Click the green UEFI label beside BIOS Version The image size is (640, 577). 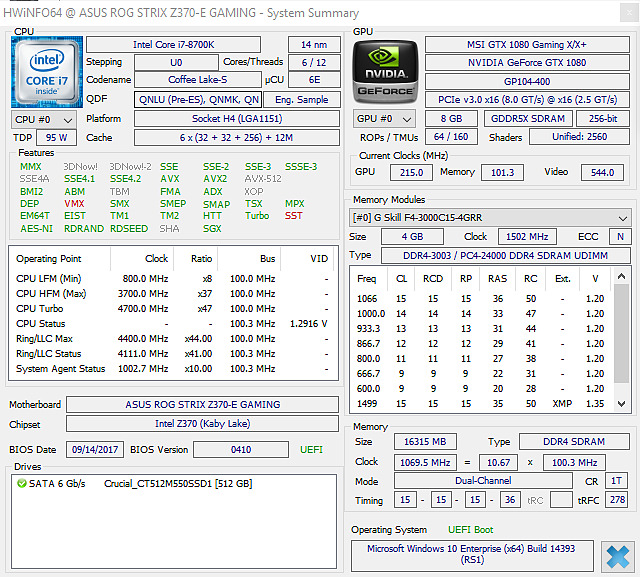(311, 450)
